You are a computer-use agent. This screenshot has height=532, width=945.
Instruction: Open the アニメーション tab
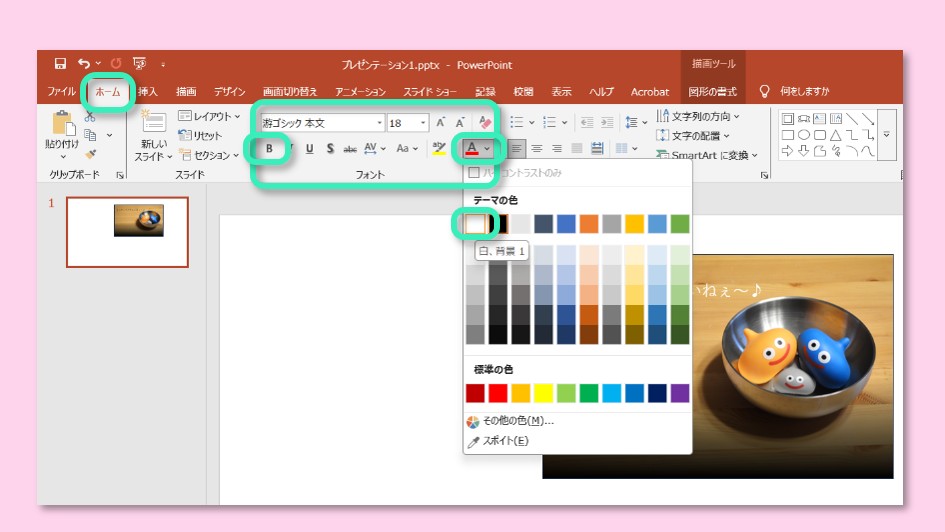360,92
